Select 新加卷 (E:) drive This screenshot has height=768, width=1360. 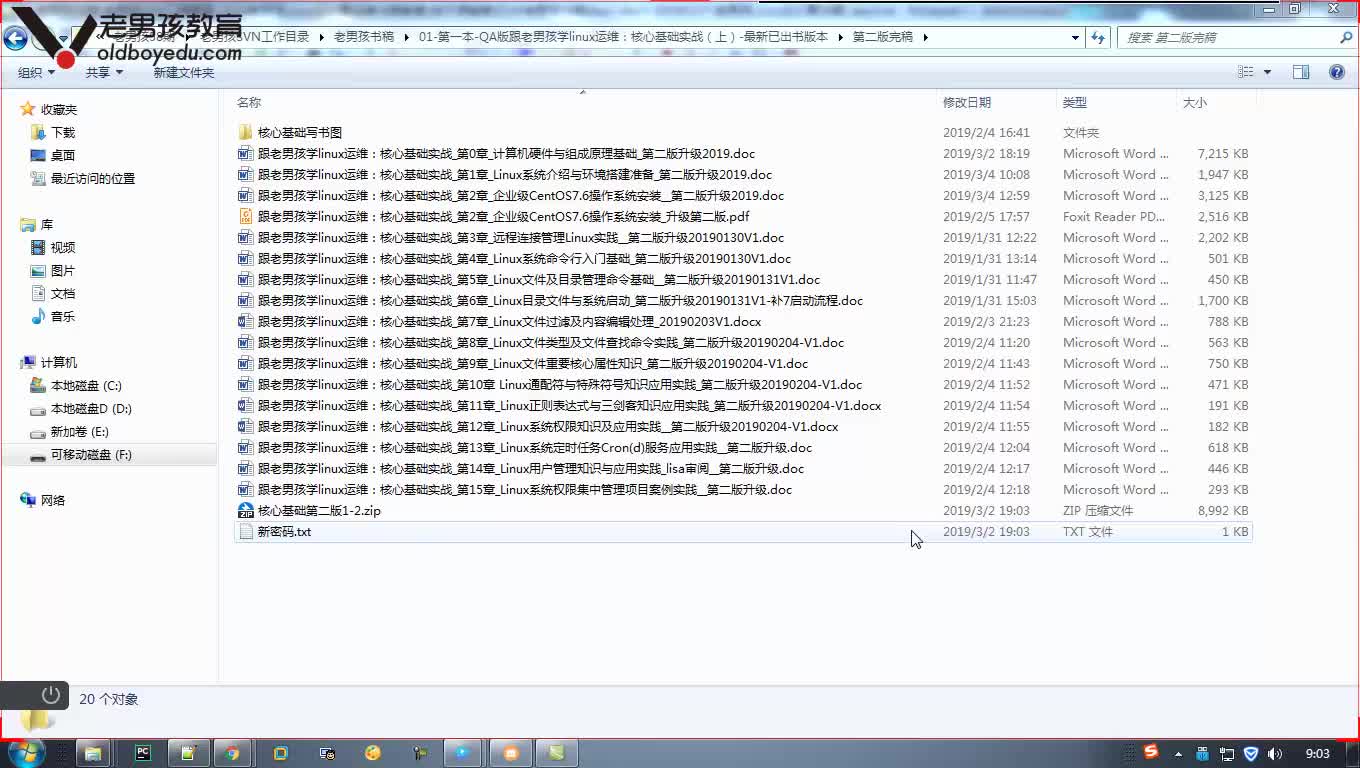[x=80, y=431]
